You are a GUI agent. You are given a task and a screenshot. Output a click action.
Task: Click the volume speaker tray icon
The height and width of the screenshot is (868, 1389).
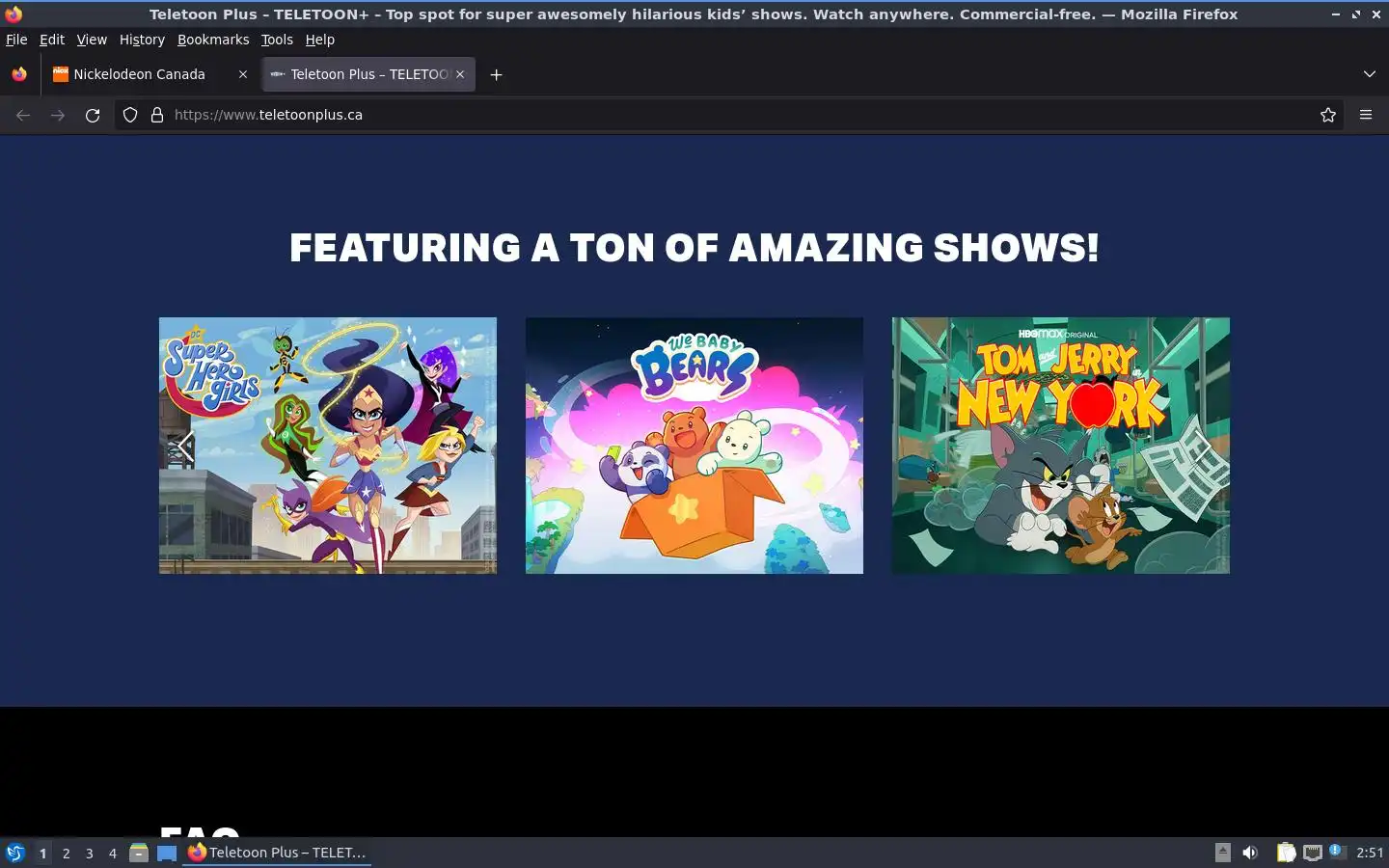click(1250, 853)
